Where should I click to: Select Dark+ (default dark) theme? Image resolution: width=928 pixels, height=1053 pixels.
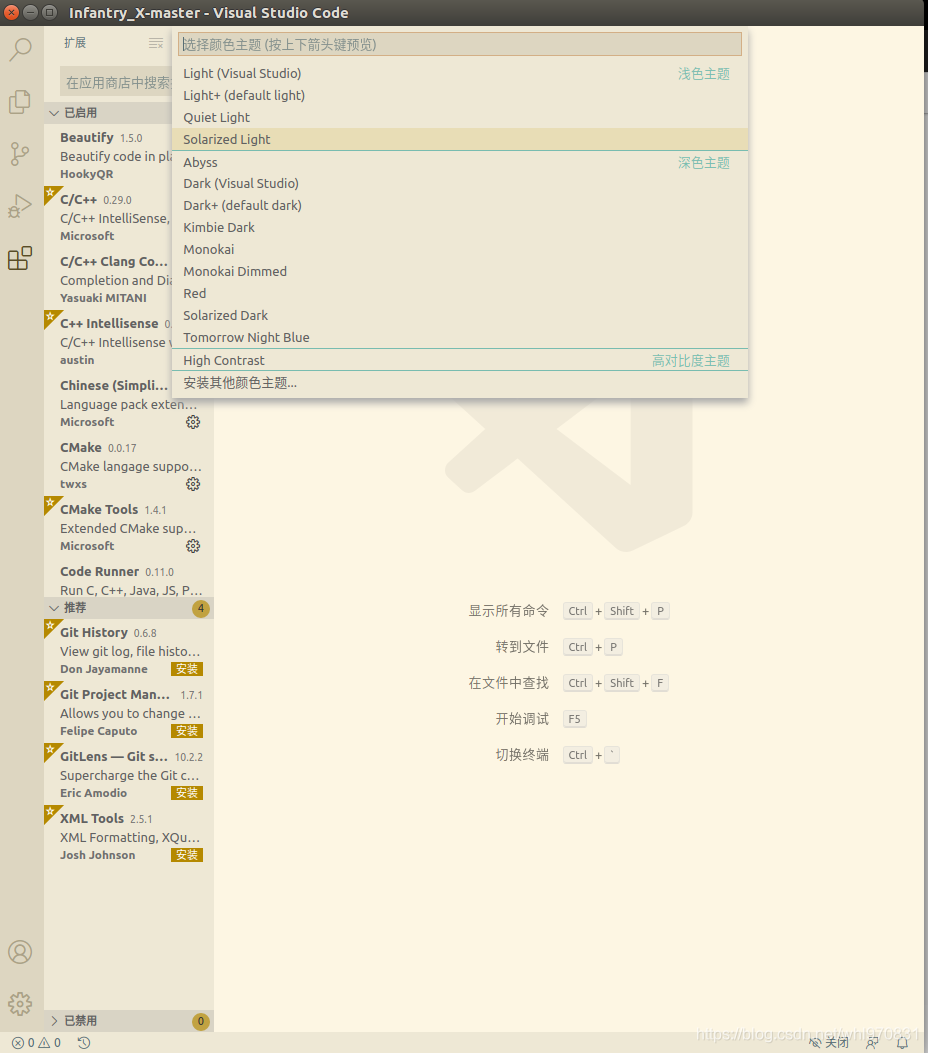point(460,205)
